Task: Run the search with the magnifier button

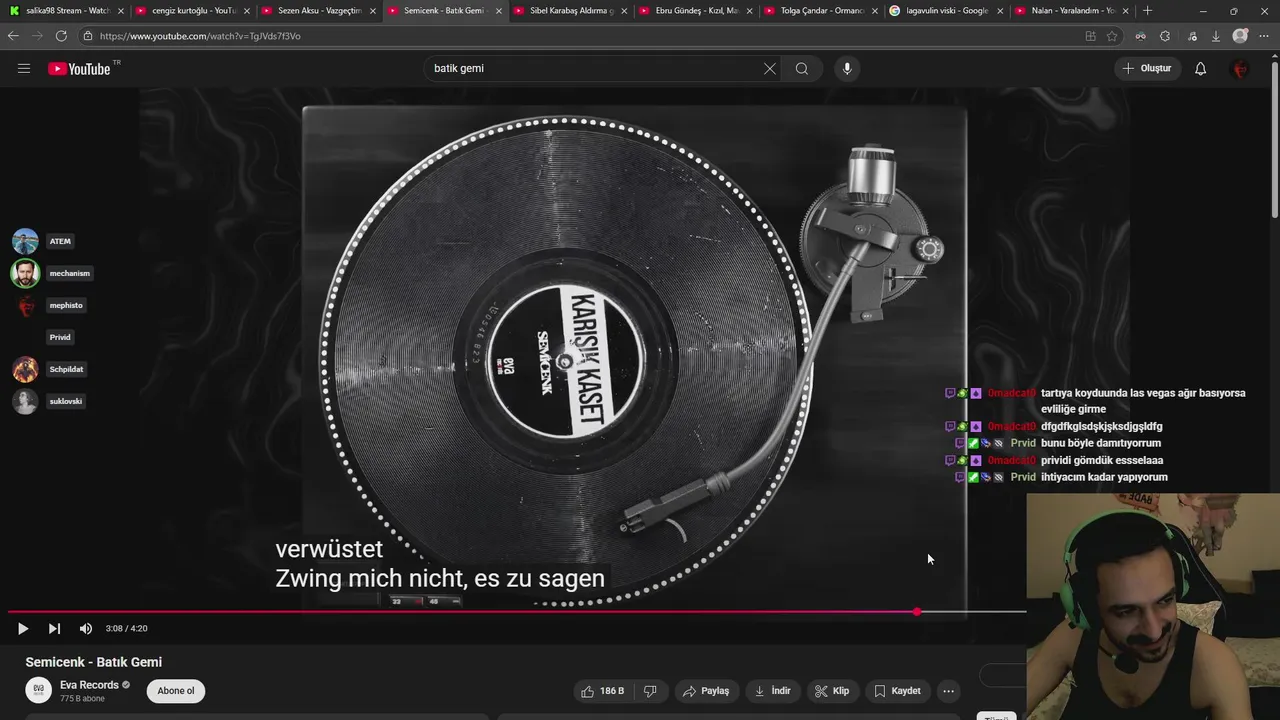Action: 802,69
